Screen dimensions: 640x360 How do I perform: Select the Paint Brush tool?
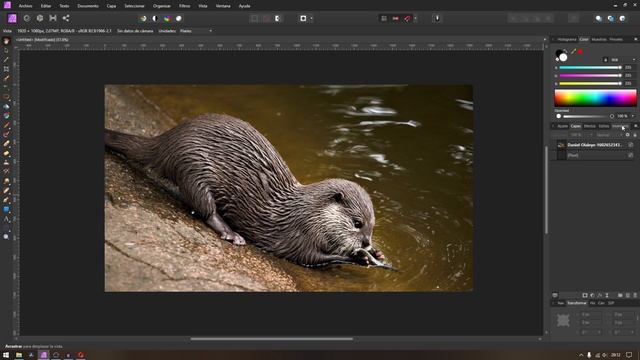click(x=6, y=125)
